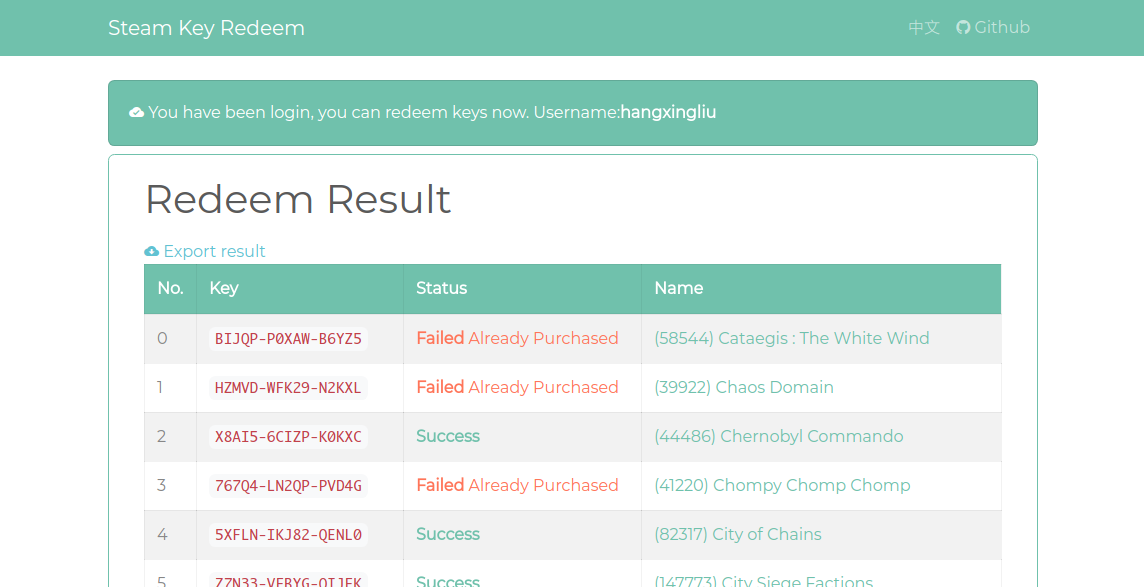
Task: Click the Github octocat icon
Action: 963,28
